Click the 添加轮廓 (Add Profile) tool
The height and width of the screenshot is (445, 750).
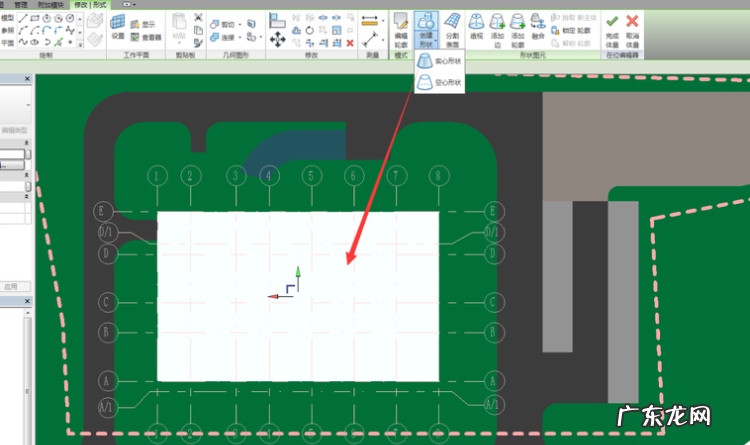[x=518, y=30]
